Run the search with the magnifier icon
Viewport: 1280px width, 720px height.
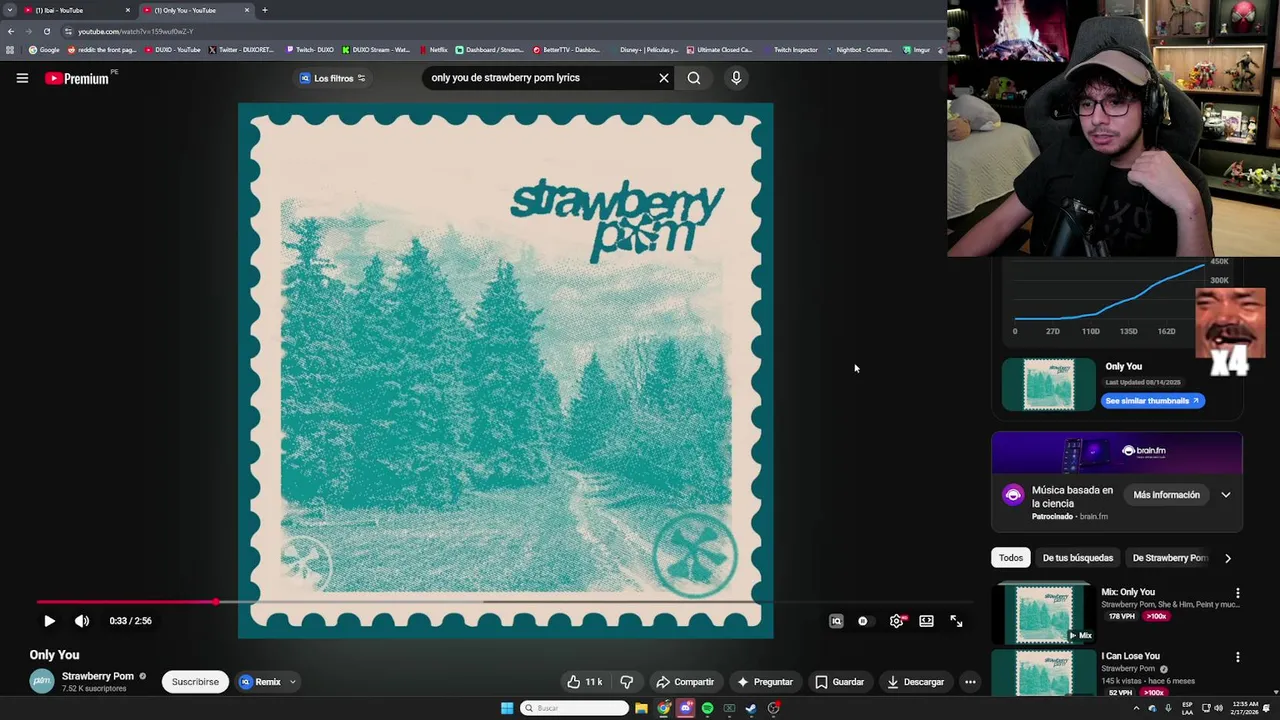[x=694, y=78]
